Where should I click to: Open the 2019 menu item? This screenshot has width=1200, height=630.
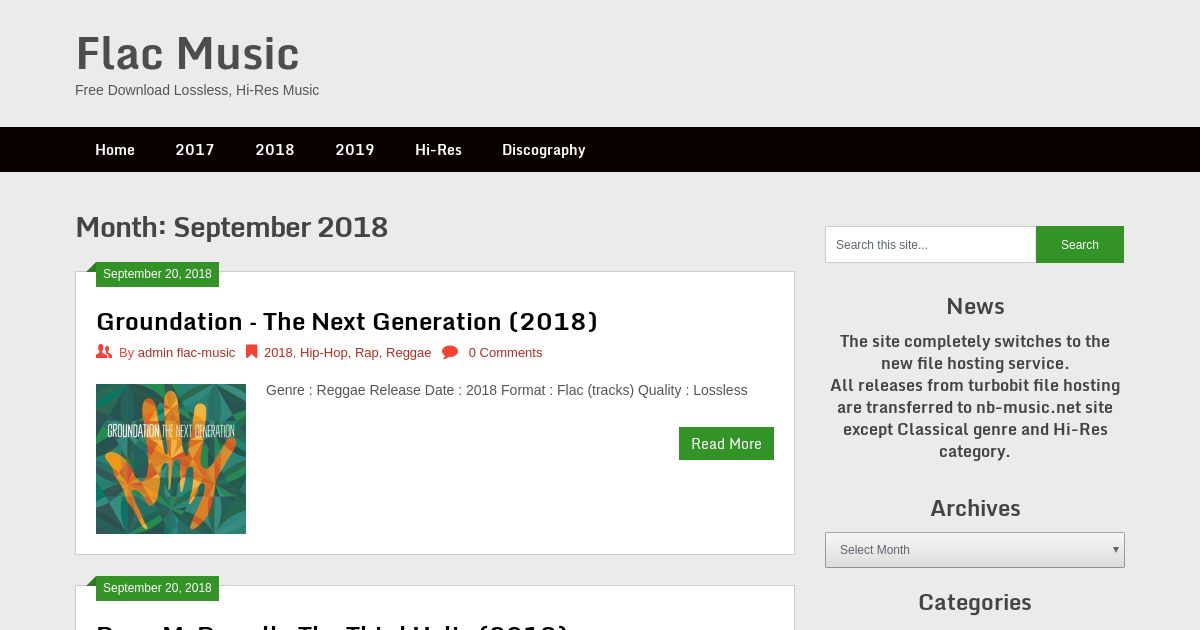[x=355, y=150]
